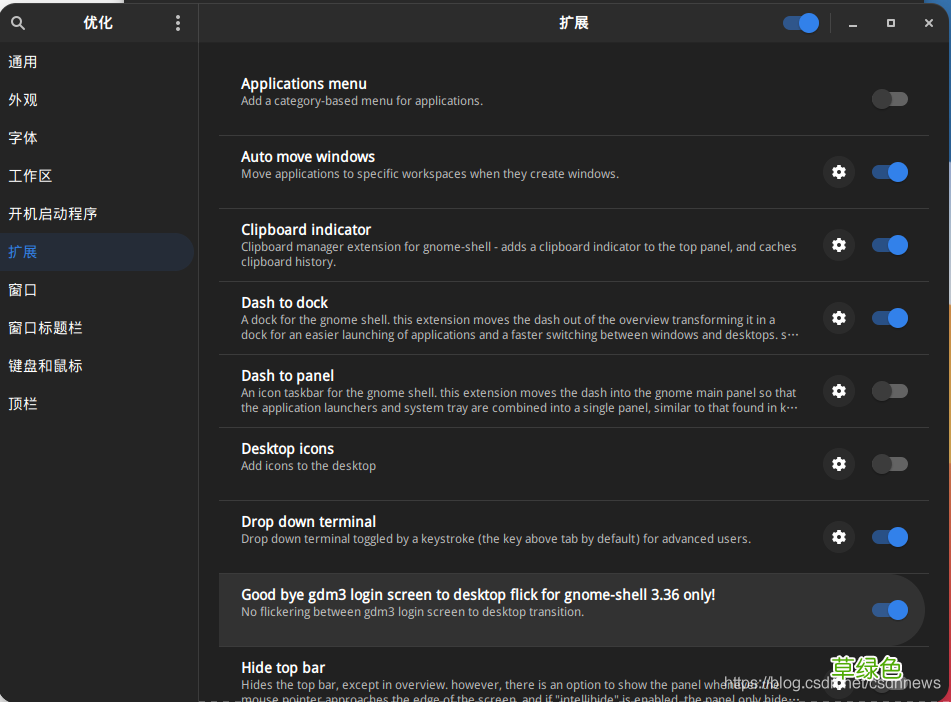Open the 字体 section
The width and height of the screenshot is (951, 702).
point(23,138)
